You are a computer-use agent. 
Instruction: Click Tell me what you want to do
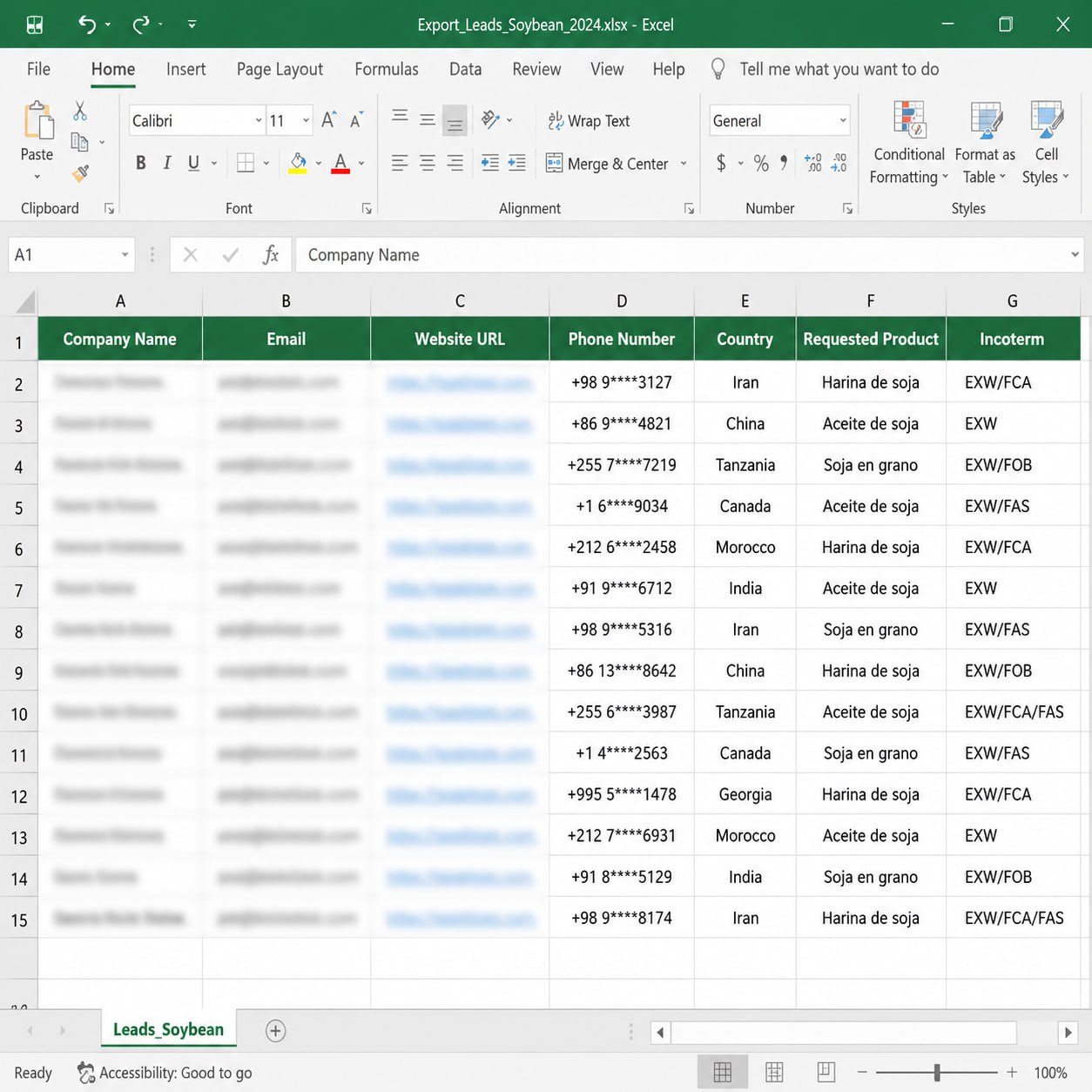tap(839, 70)
